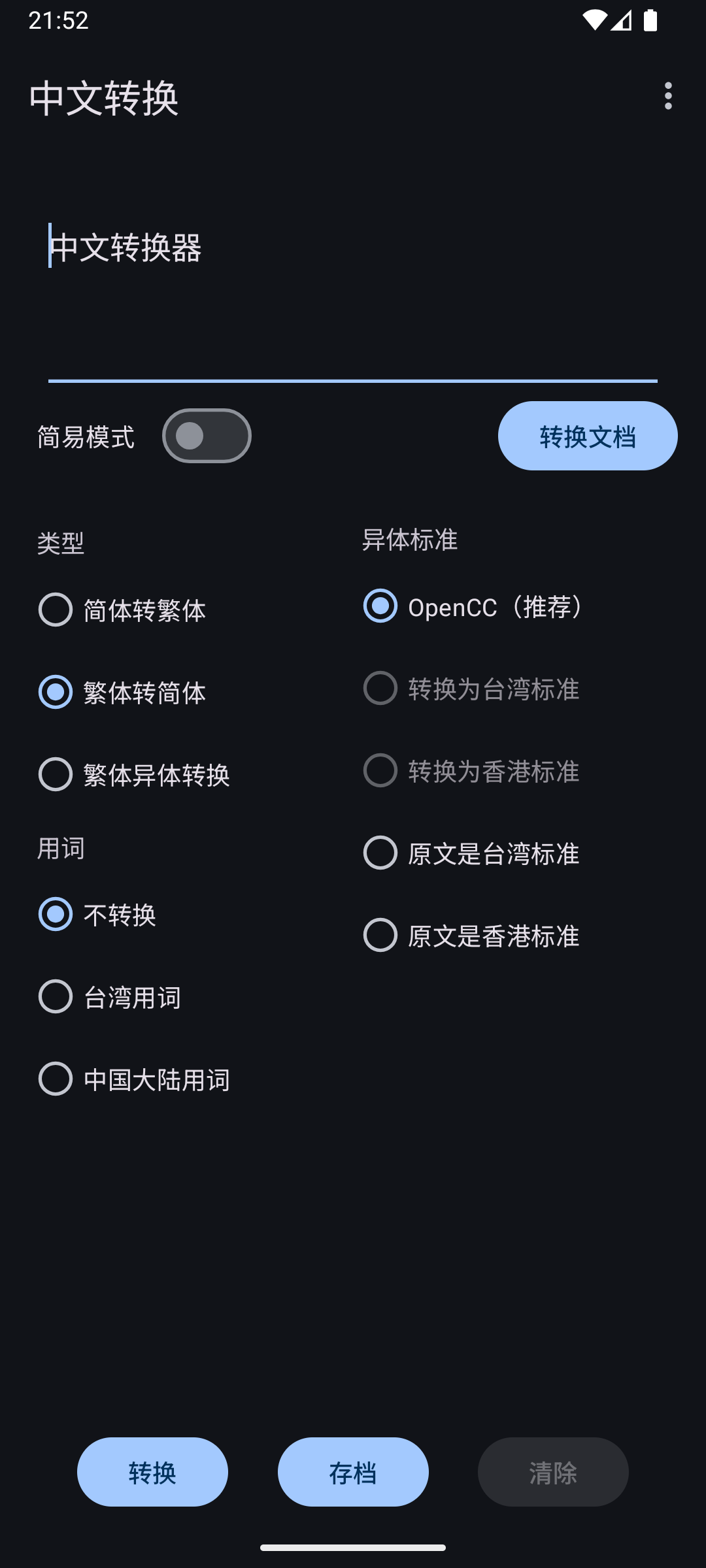The width and height of the screenshot is (706, 1568).
Task: Tap the cellular signal icon
Action: (621, 20)
